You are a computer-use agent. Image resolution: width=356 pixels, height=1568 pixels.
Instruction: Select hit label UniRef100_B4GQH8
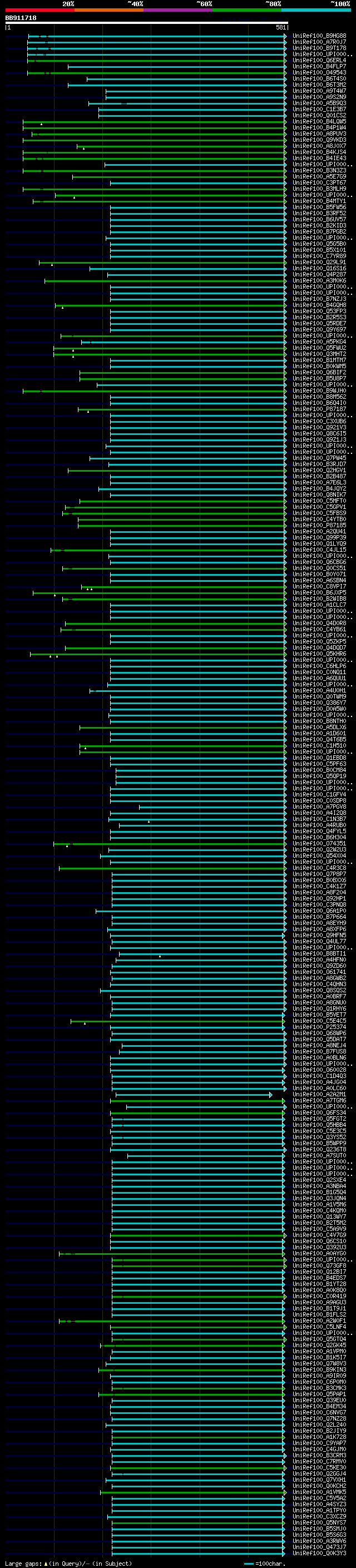point(319,305)
